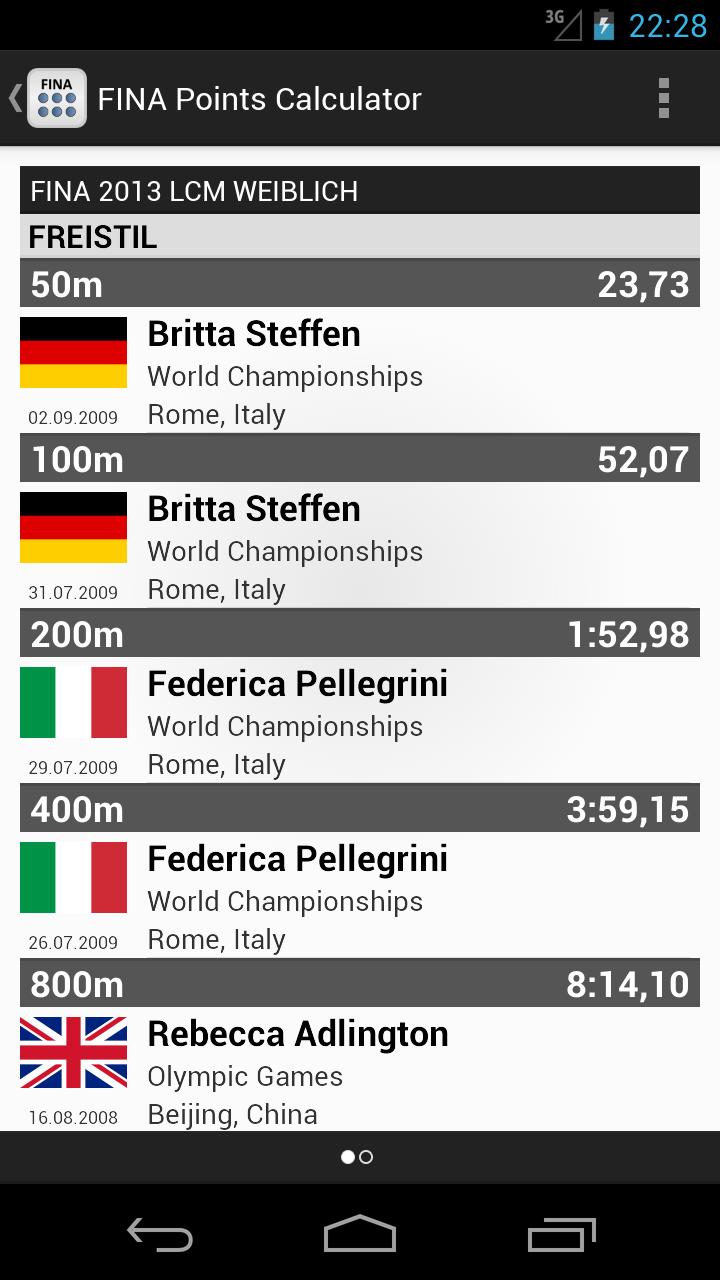
Task: Open Federica Pellegrini's 200m record entry
Action: coord(360,720)
